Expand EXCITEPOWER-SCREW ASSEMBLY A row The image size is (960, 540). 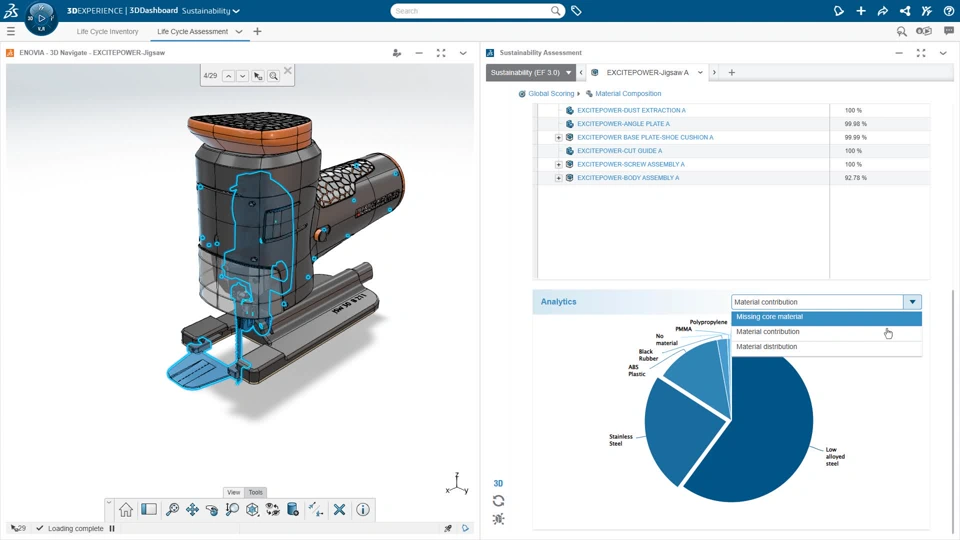pos(558,165)
